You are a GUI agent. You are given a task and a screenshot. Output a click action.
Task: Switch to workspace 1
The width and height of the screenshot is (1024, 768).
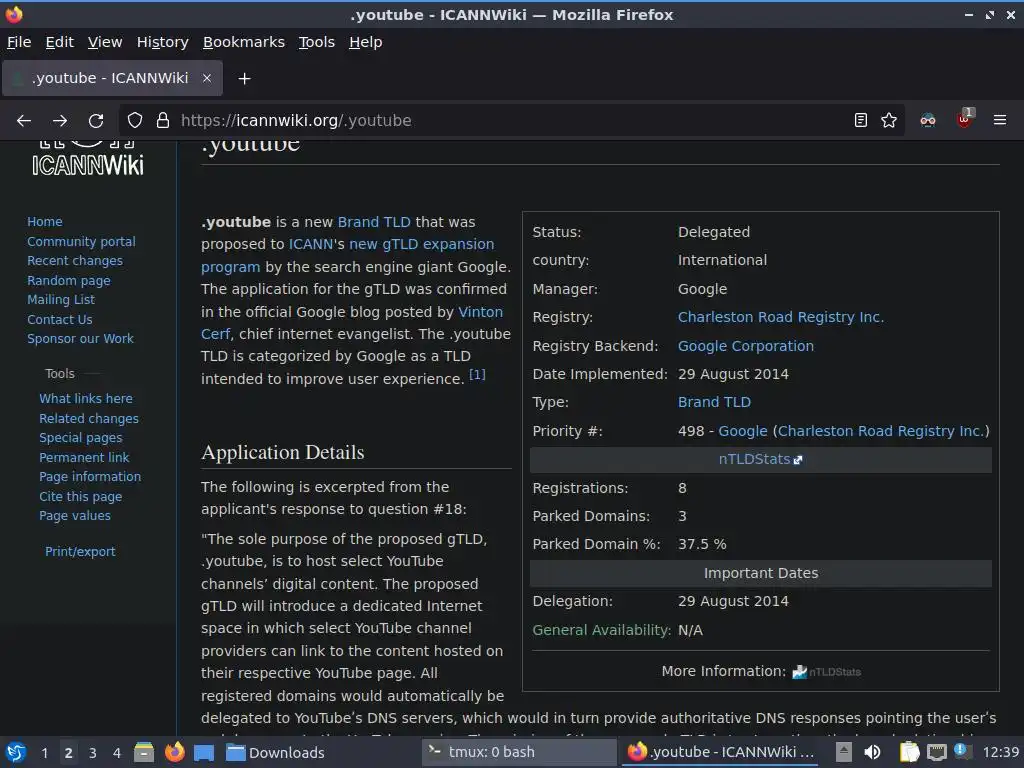44,753
